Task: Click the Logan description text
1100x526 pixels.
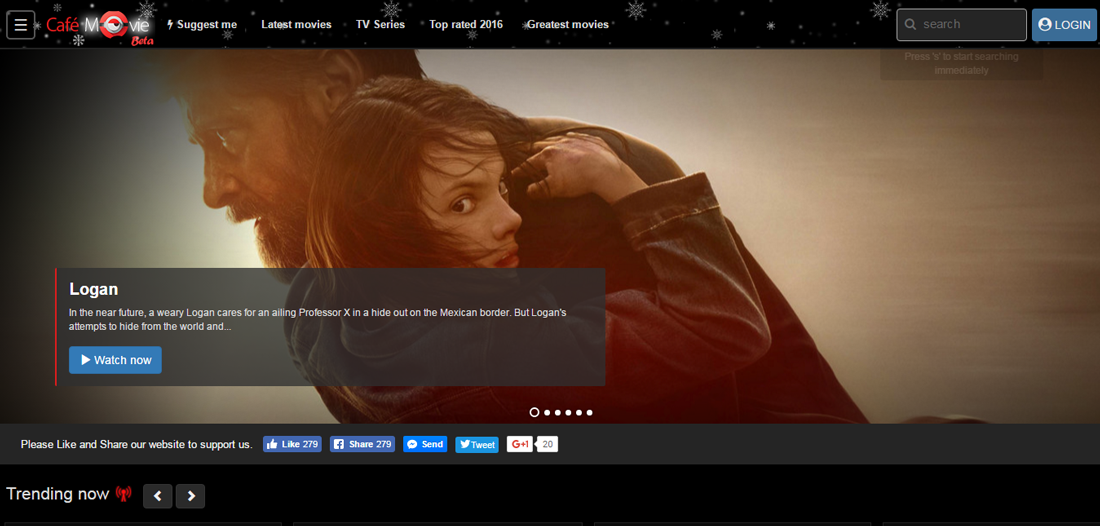Action: point(317,319)
